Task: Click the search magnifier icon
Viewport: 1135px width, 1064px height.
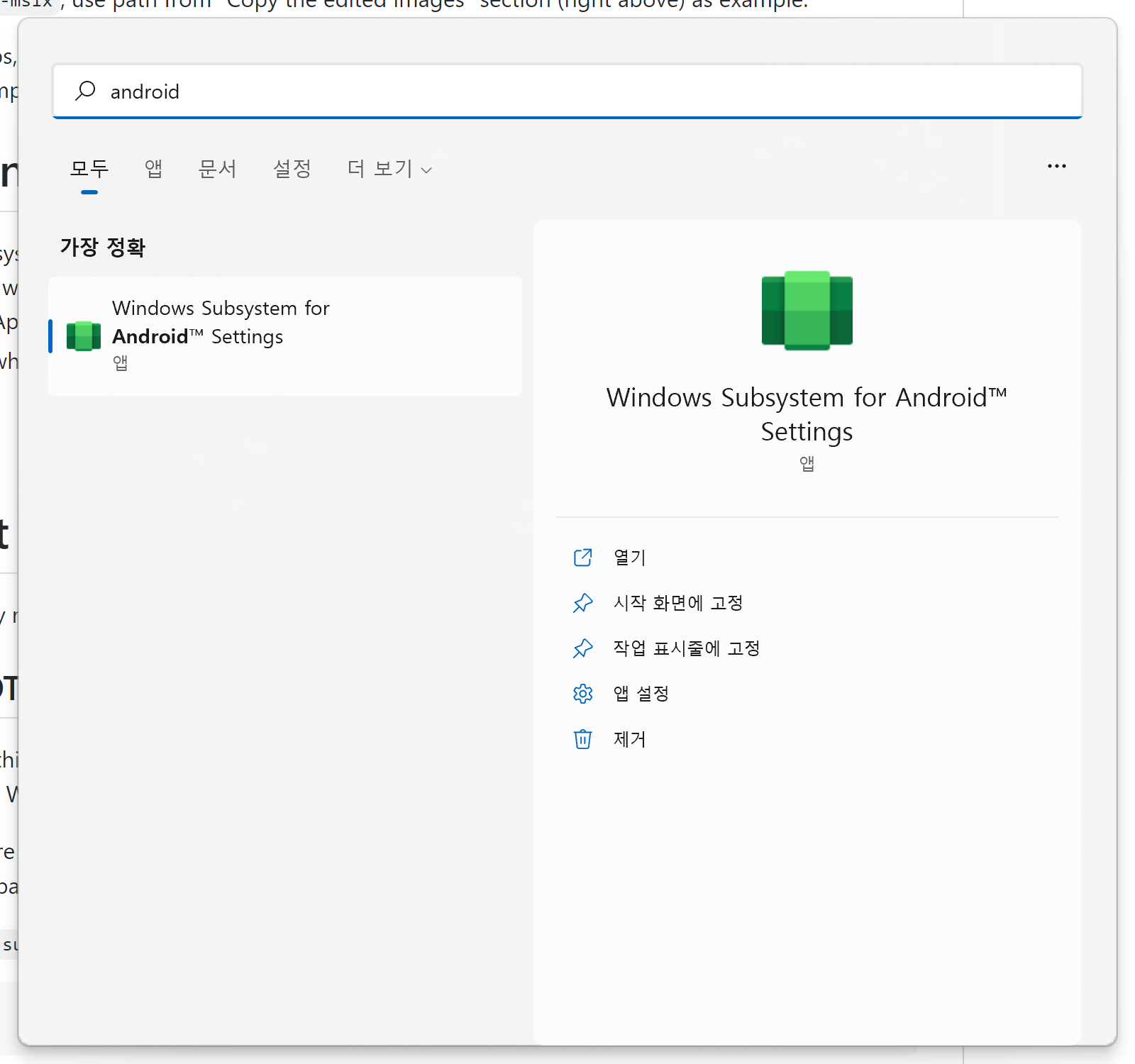Action: [x=85, y=91]
